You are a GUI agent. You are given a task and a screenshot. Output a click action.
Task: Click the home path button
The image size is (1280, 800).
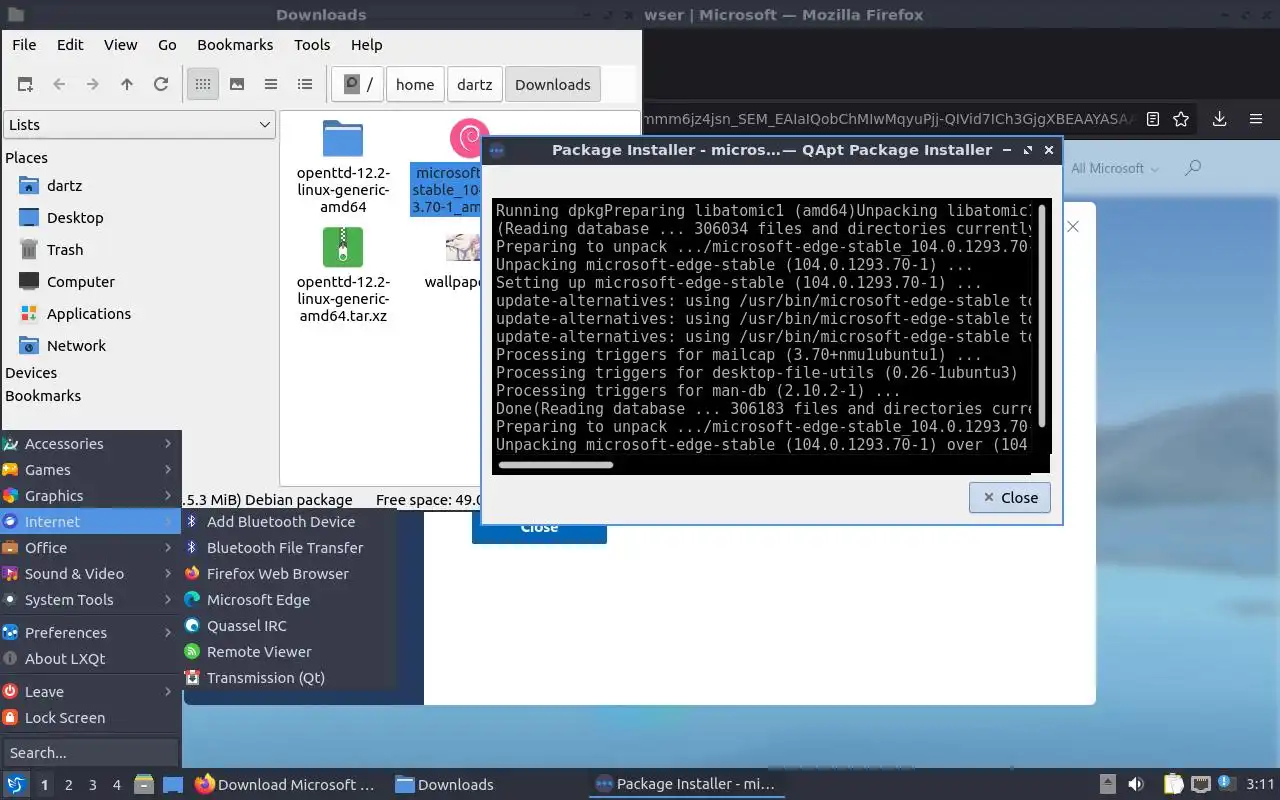[415, 84]
